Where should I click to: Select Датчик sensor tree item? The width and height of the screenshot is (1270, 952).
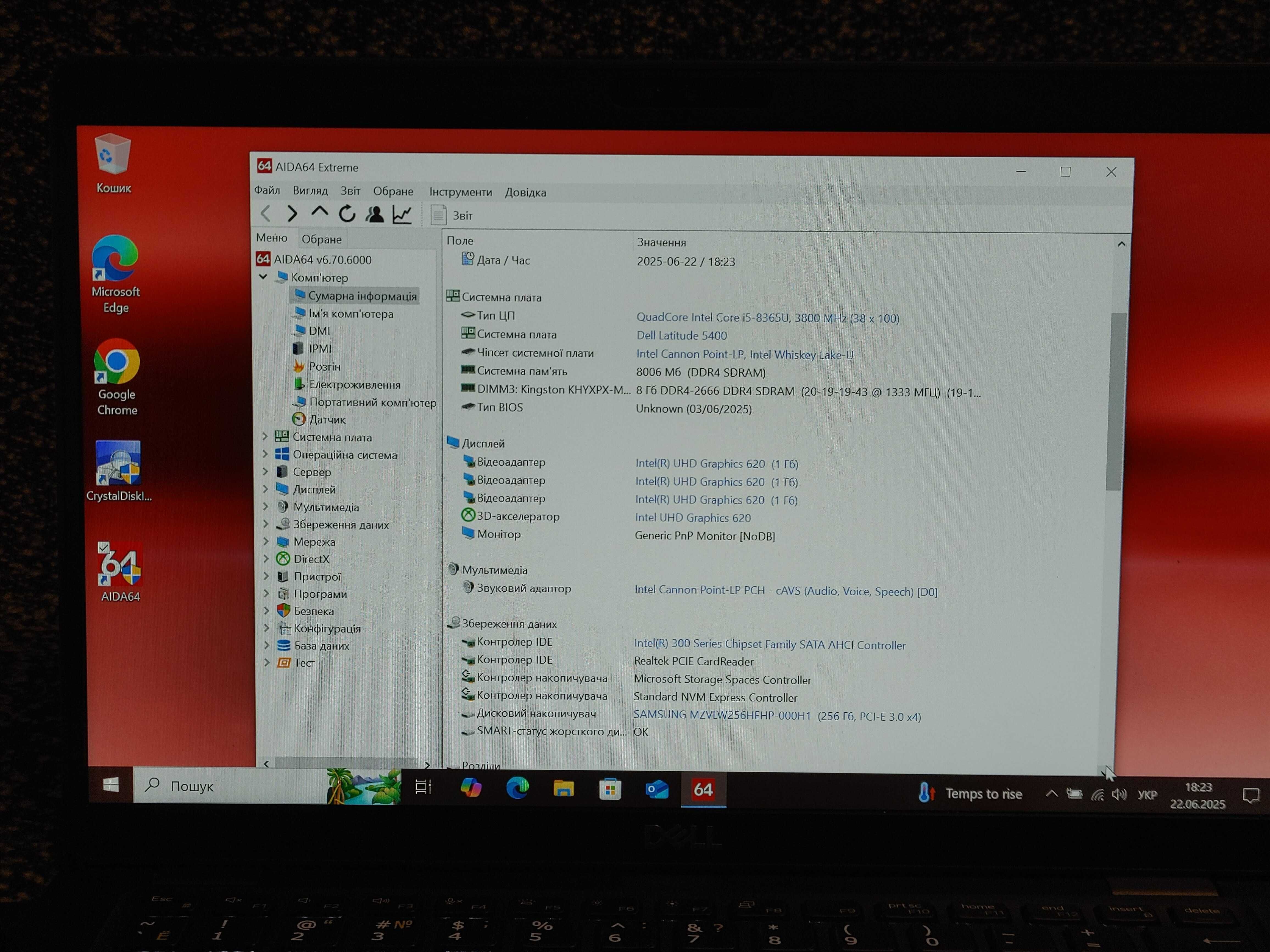point(319,419)
